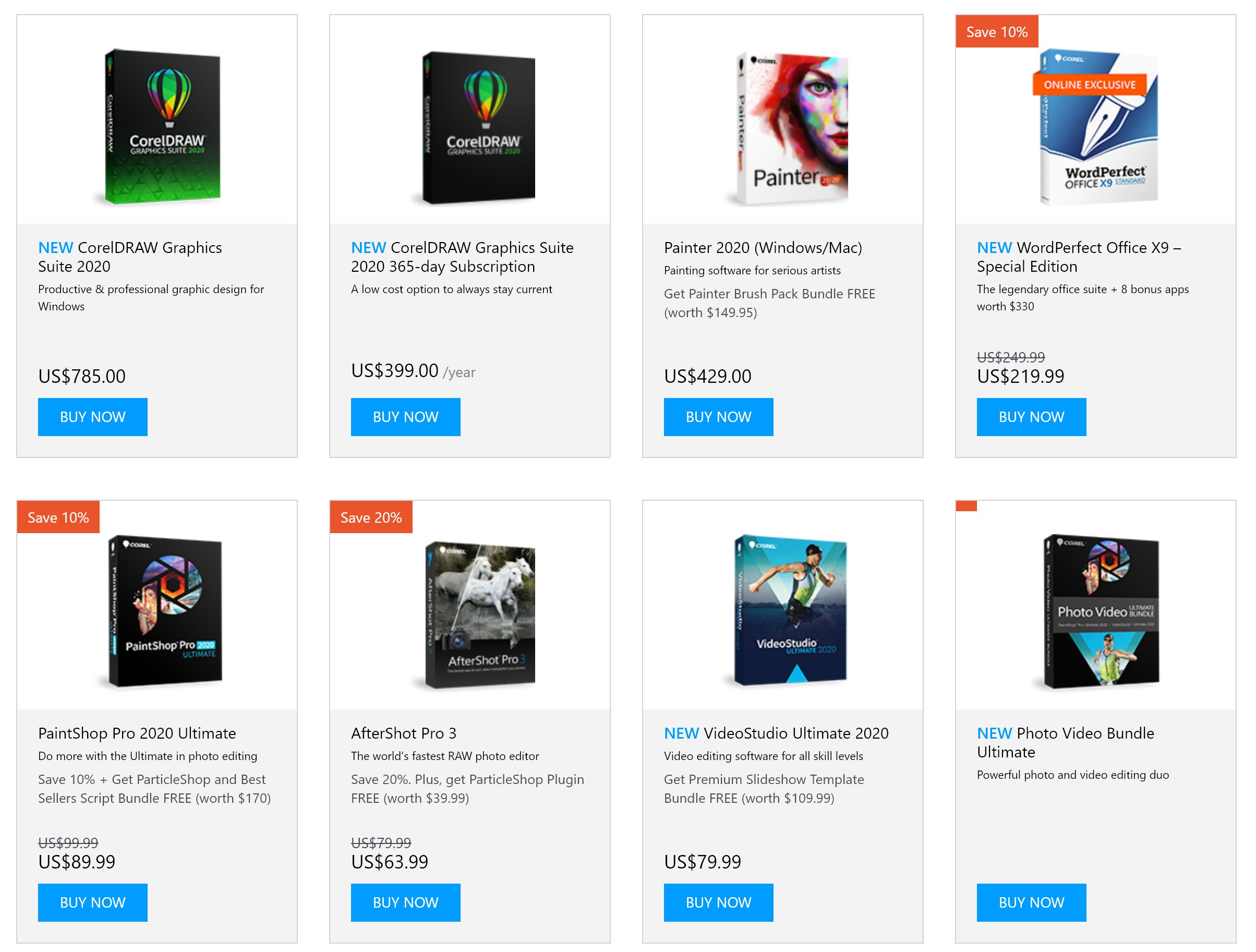Buy PaintShop Pro 2020 Ultimate now
Image resolution: width=1256 pixels, height=952 pixels.
pyautogui.click(x=92, y=902)
